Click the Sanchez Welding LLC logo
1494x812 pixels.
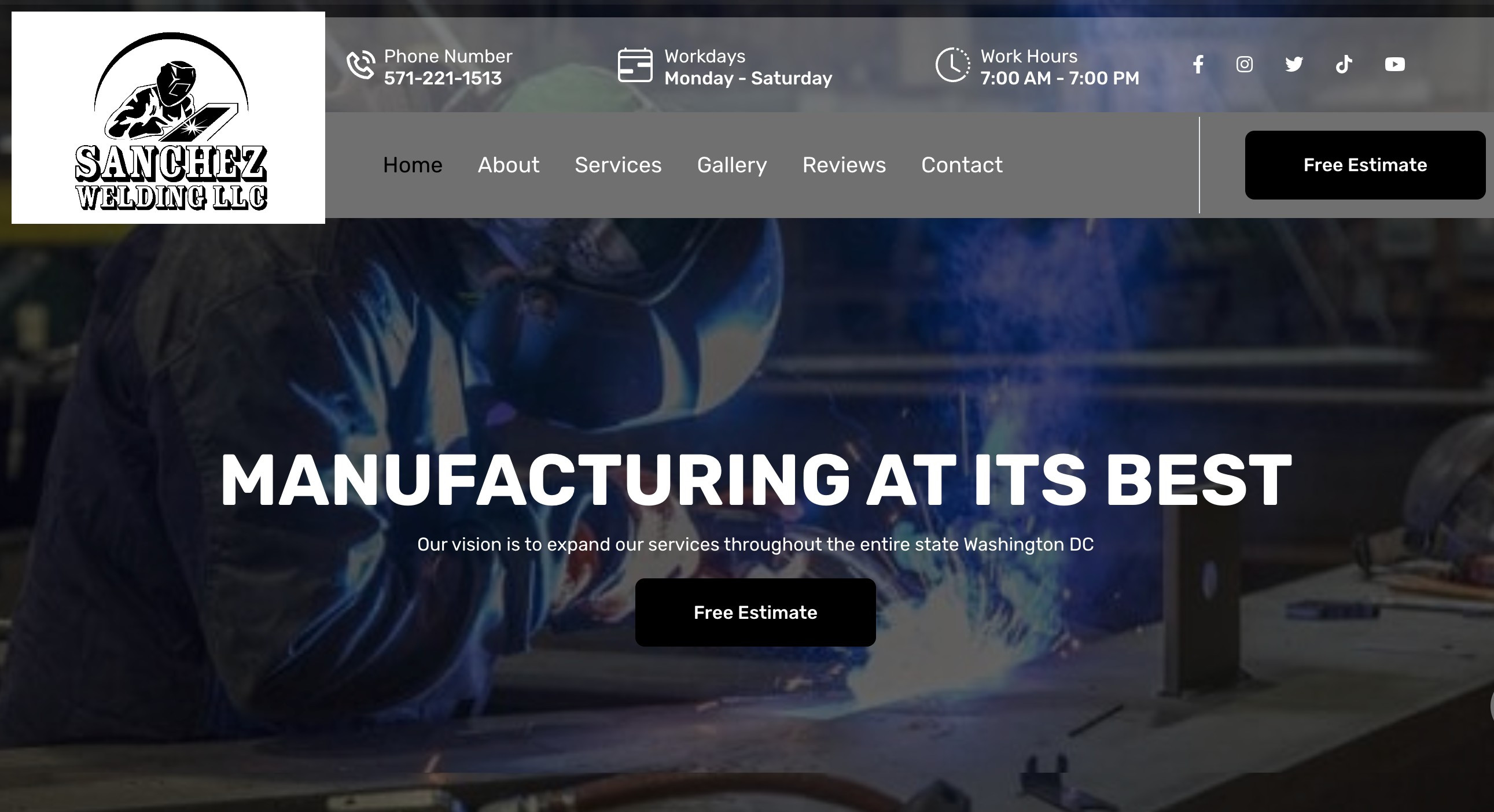(x=168, y=117)
